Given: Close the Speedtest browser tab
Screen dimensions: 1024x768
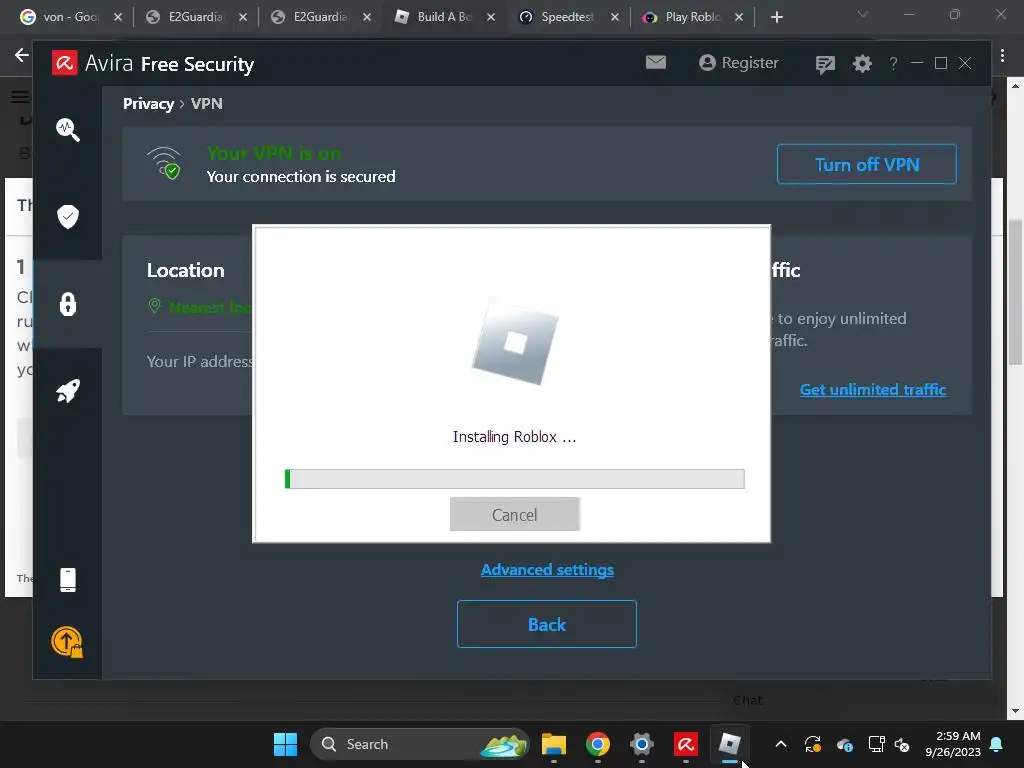Looking at the screenshot, I should [x=615, y=17].
